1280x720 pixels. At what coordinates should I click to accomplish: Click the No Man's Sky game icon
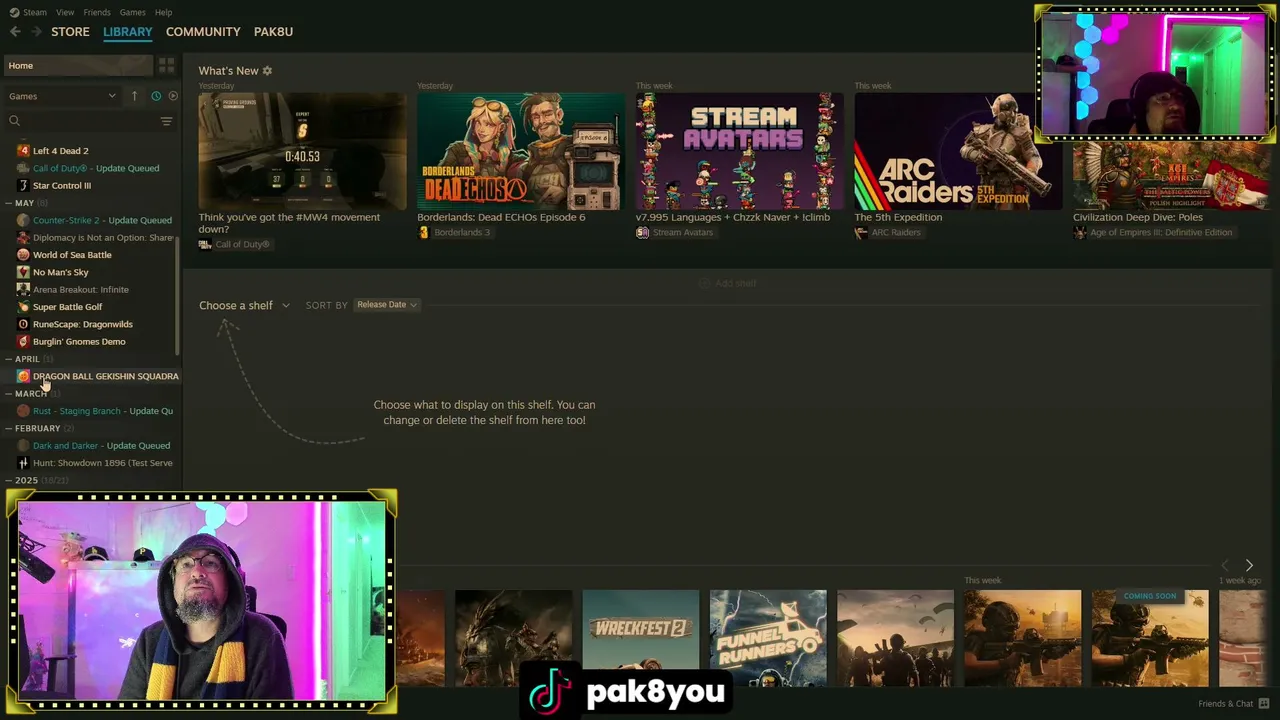23,272
